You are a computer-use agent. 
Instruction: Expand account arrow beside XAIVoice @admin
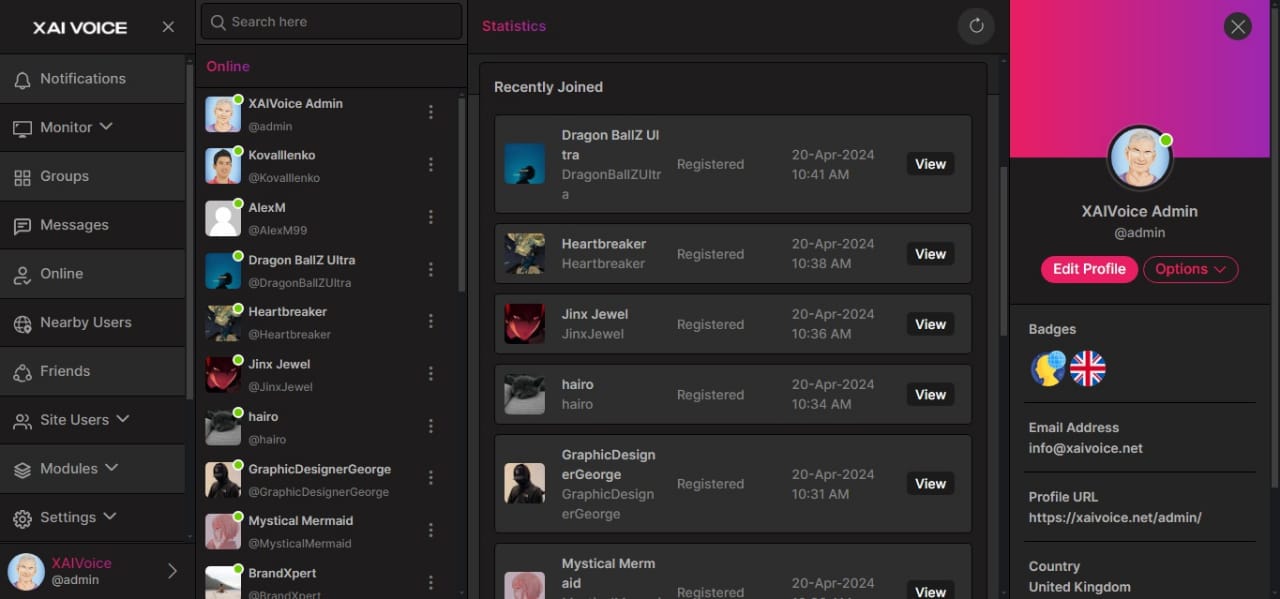click(172, 571)
